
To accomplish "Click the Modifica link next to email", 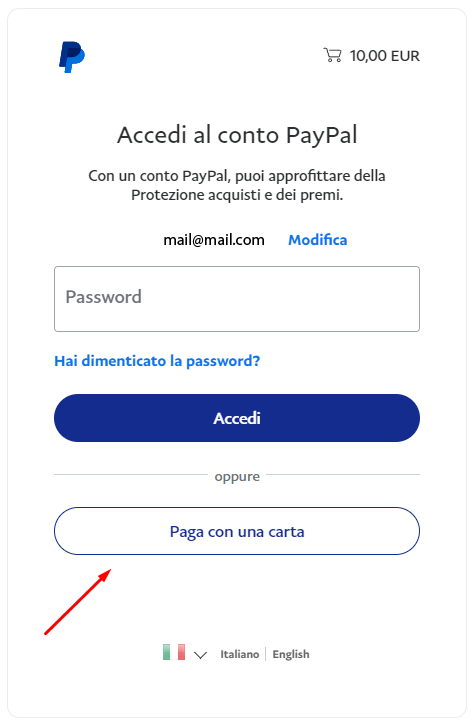I will pyautogui.click(x=318, y=240).
